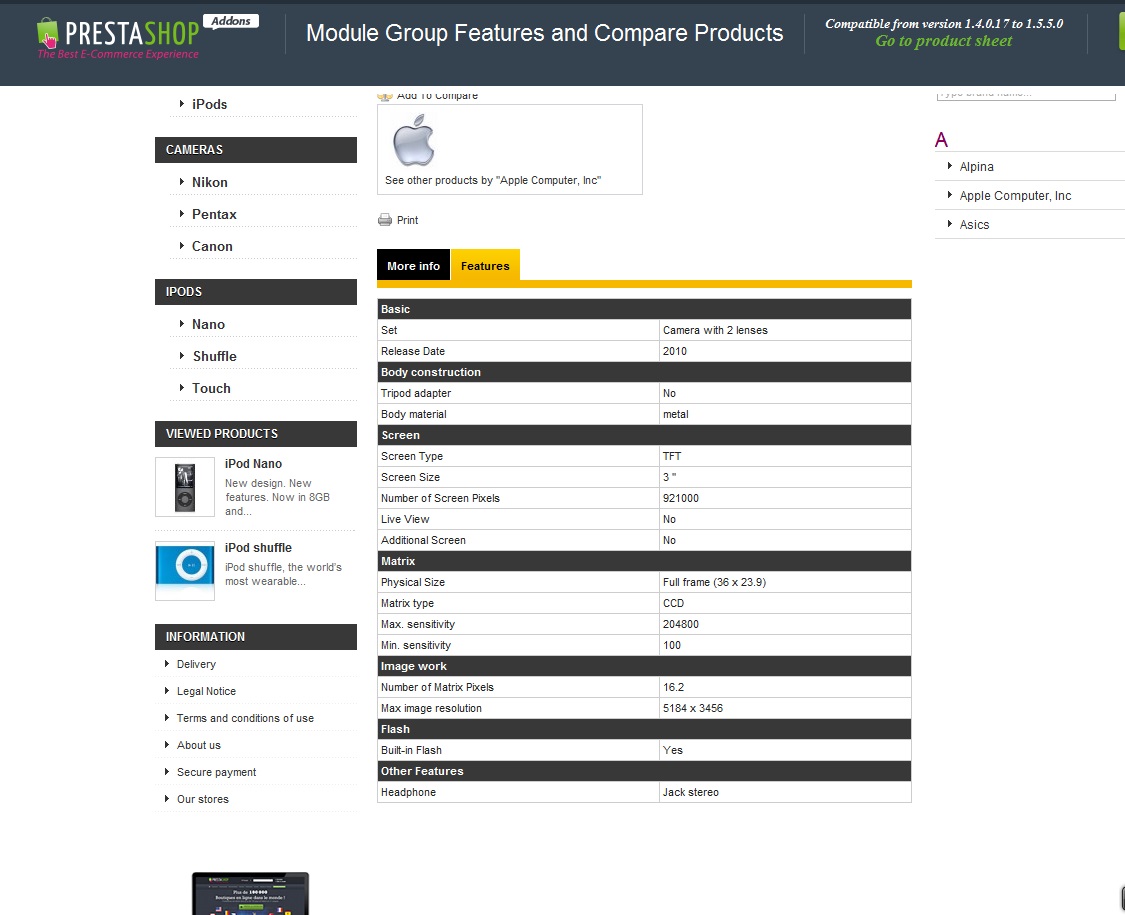Expand the Nano iPods subcategory
Viewport: 1125px width, 915px height.
[208, 324]
